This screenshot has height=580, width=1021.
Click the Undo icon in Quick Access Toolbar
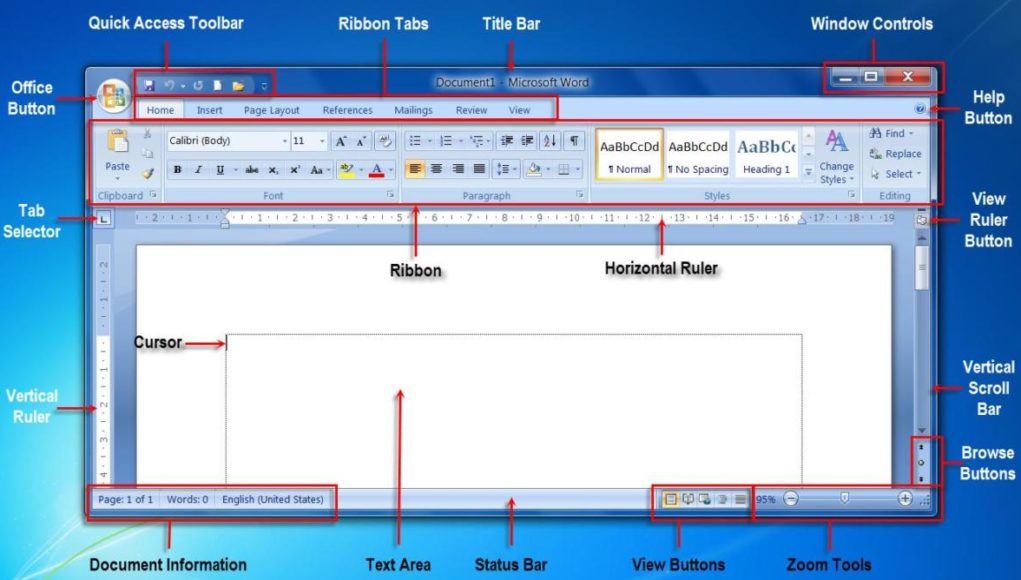pos(169,85)
